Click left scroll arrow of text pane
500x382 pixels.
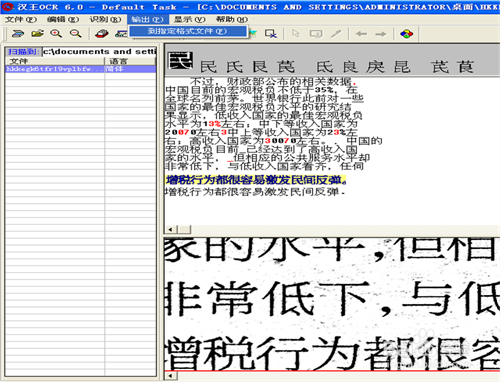coord(171,229)
